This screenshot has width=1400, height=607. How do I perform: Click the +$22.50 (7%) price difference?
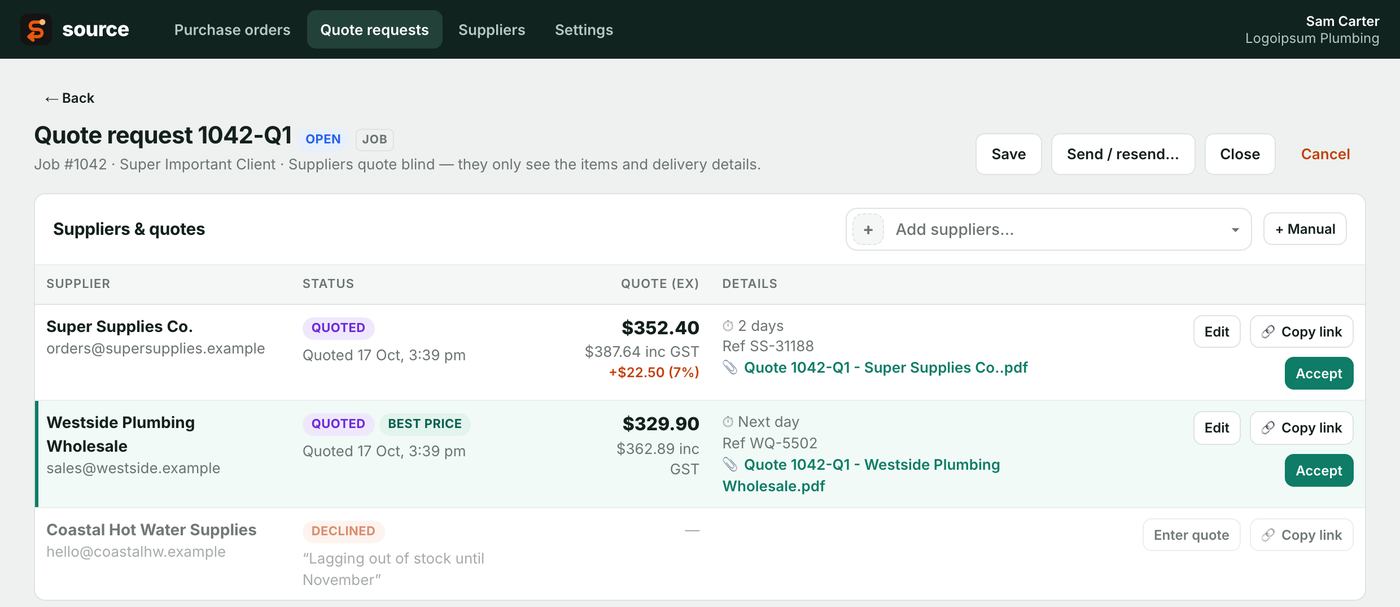[653, 372]
